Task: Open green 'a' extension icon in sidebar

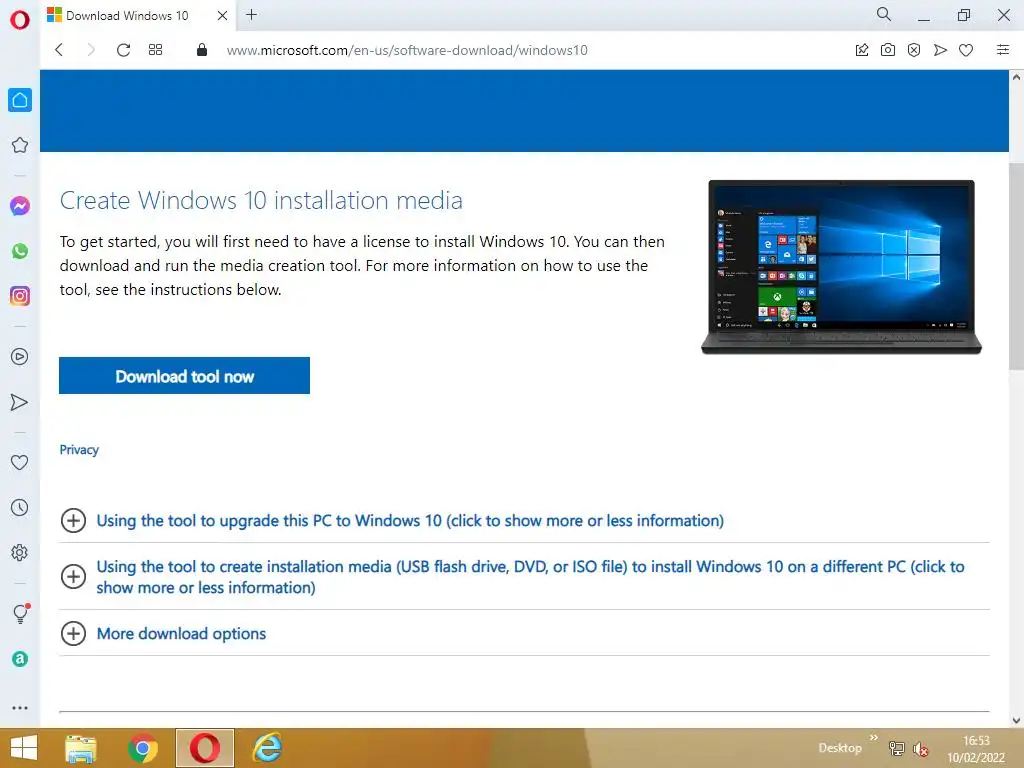Action: pyautogui.click(x=20, y=659)
